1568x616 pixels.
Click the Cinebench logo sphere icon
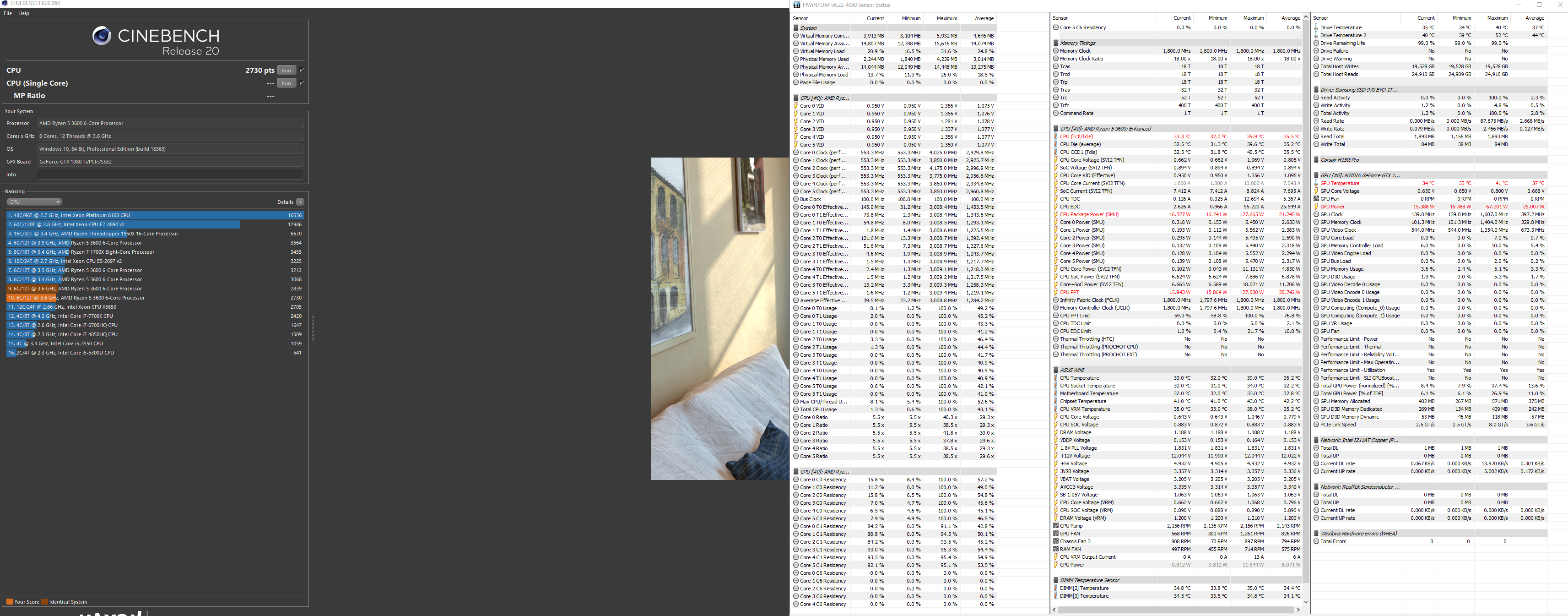coord(102,36)
